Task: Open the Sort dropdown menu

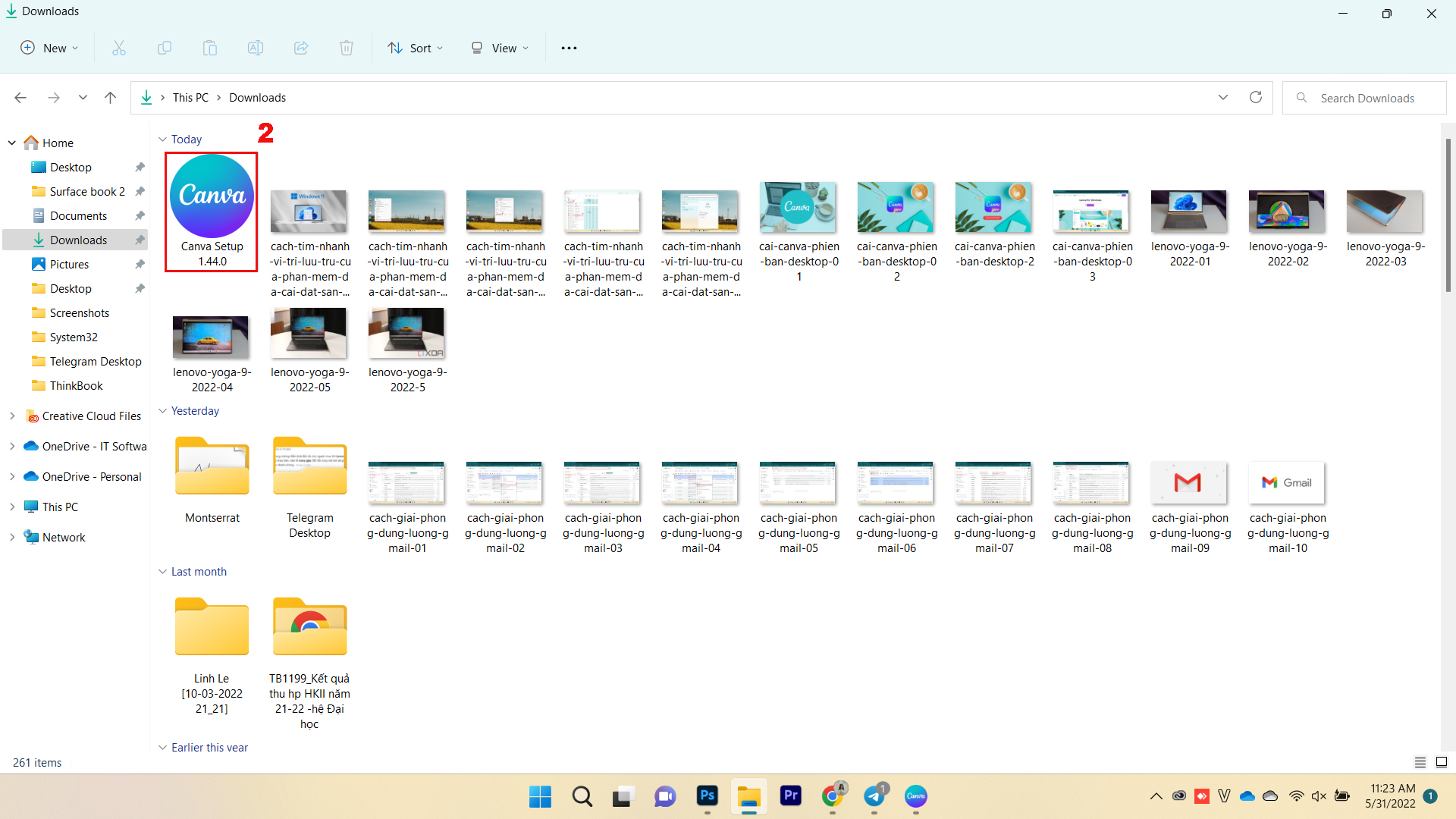Action: [x=415, y=48]
